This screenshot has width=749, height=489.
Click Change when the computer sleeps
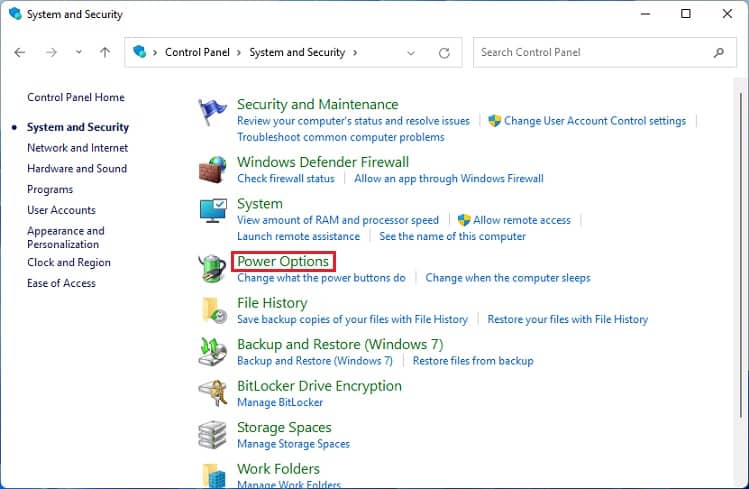[508, 278]
